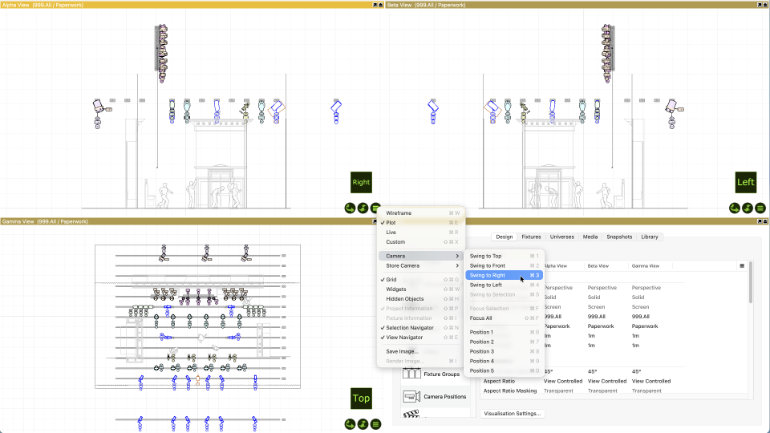Click the Top navigator cube in Gamma View
The image size is (770, 433).
[361, 398]
